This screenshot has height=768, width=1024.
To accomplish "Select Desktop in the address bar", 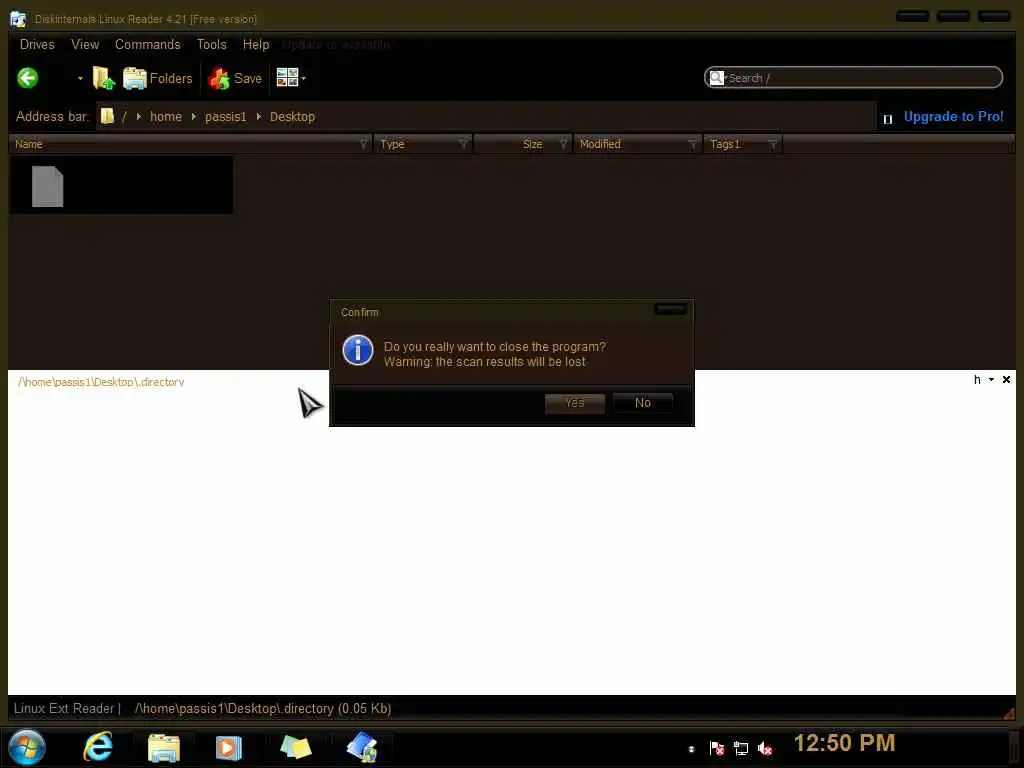I will (292, 116).
